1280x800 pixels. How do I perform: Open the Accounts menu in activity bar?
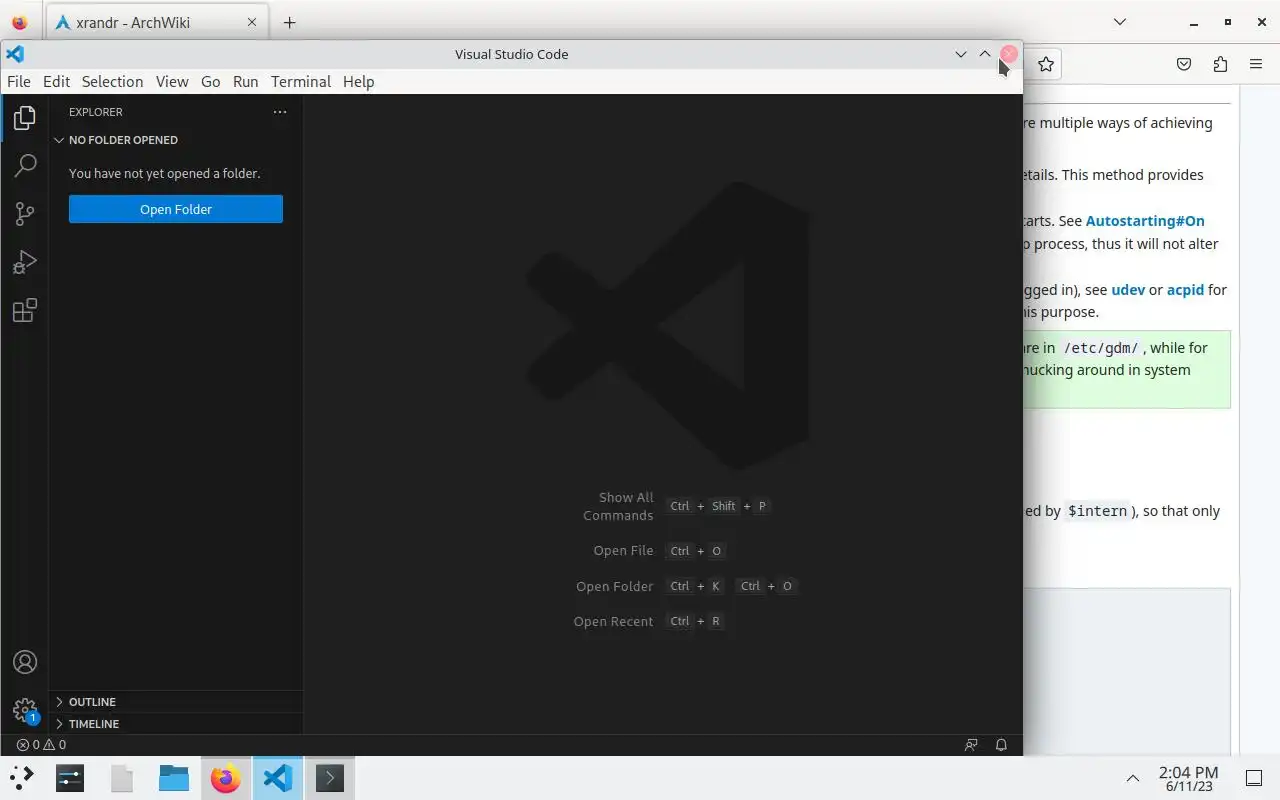[x=25, y=662]
